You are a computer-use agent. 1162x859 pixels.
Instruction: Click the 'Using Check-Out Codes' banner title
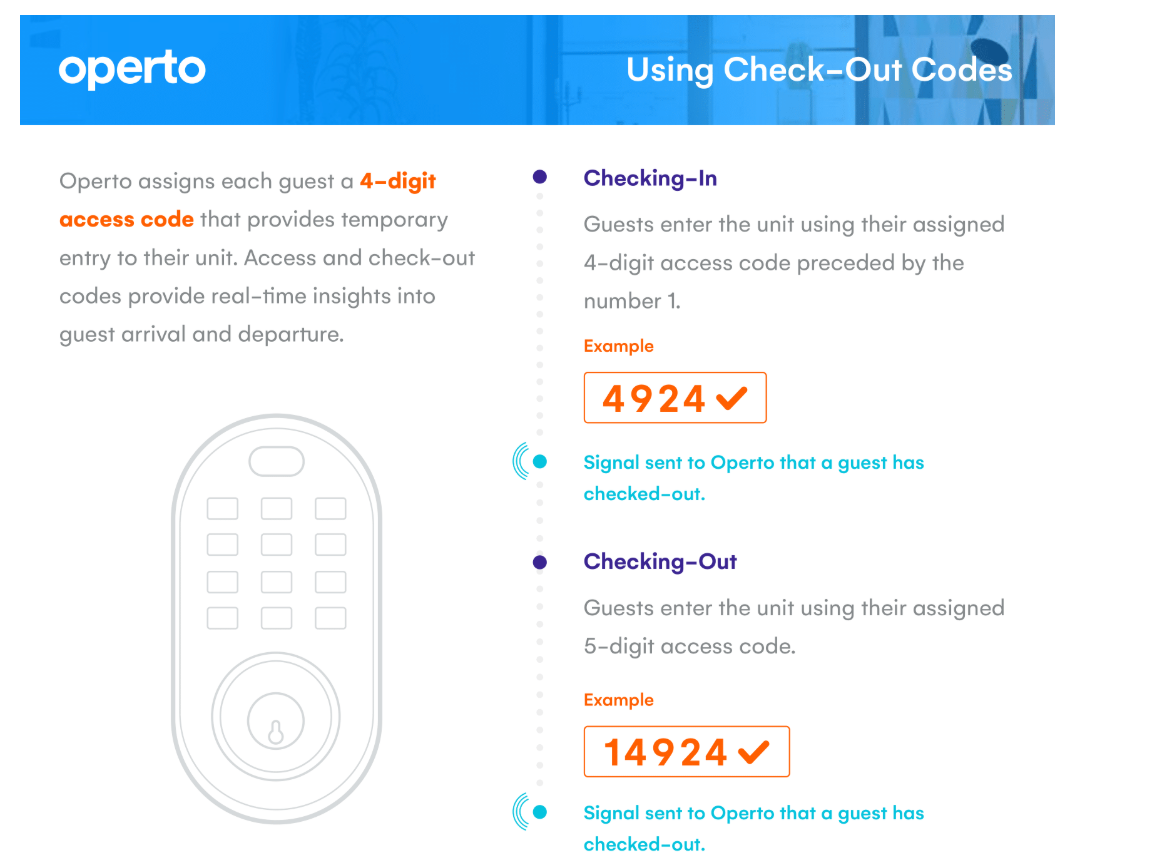tap(819, 70)
